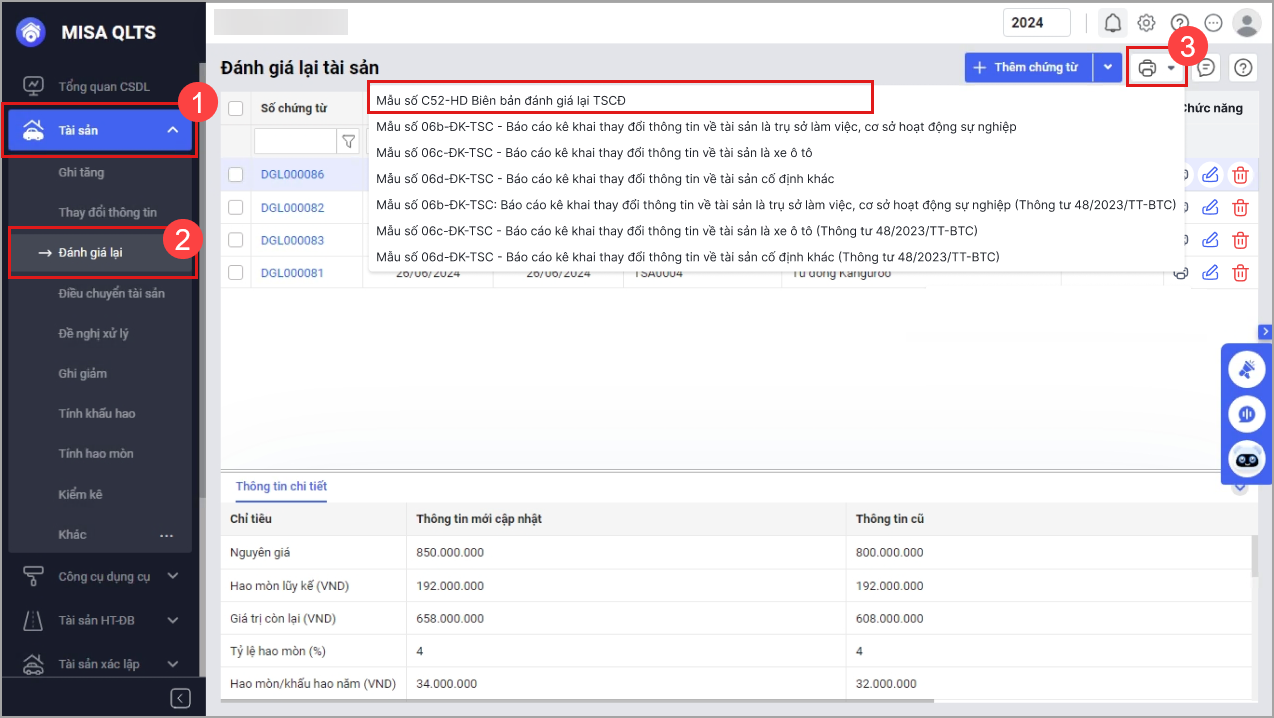
Task: Select Mẫu số C52-HD Biên bản đánh giá lại TSCĐ
Action: pyautogui.click(x=620, y=100)
